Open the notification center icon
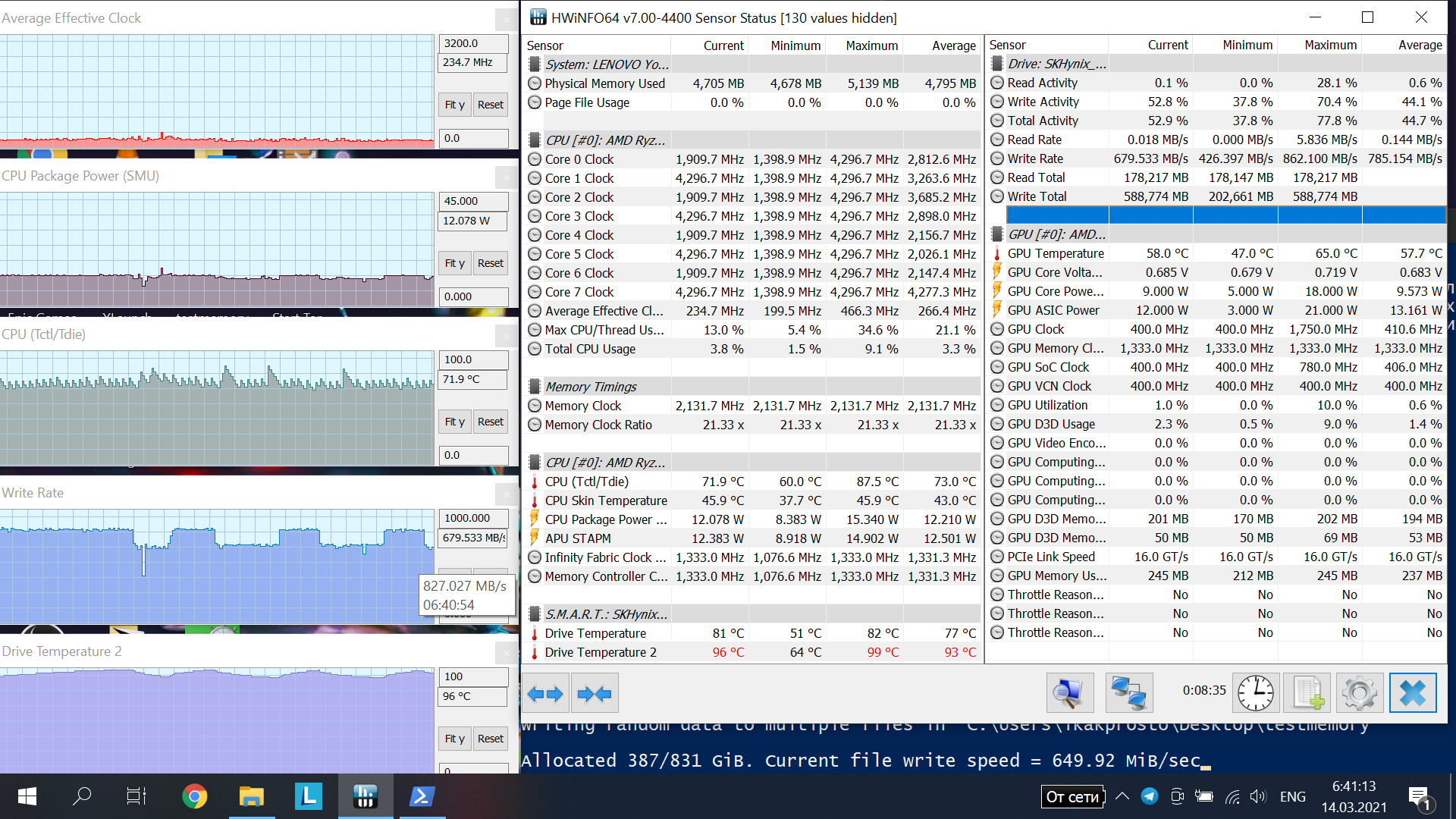 click(x=1419, y=797)
